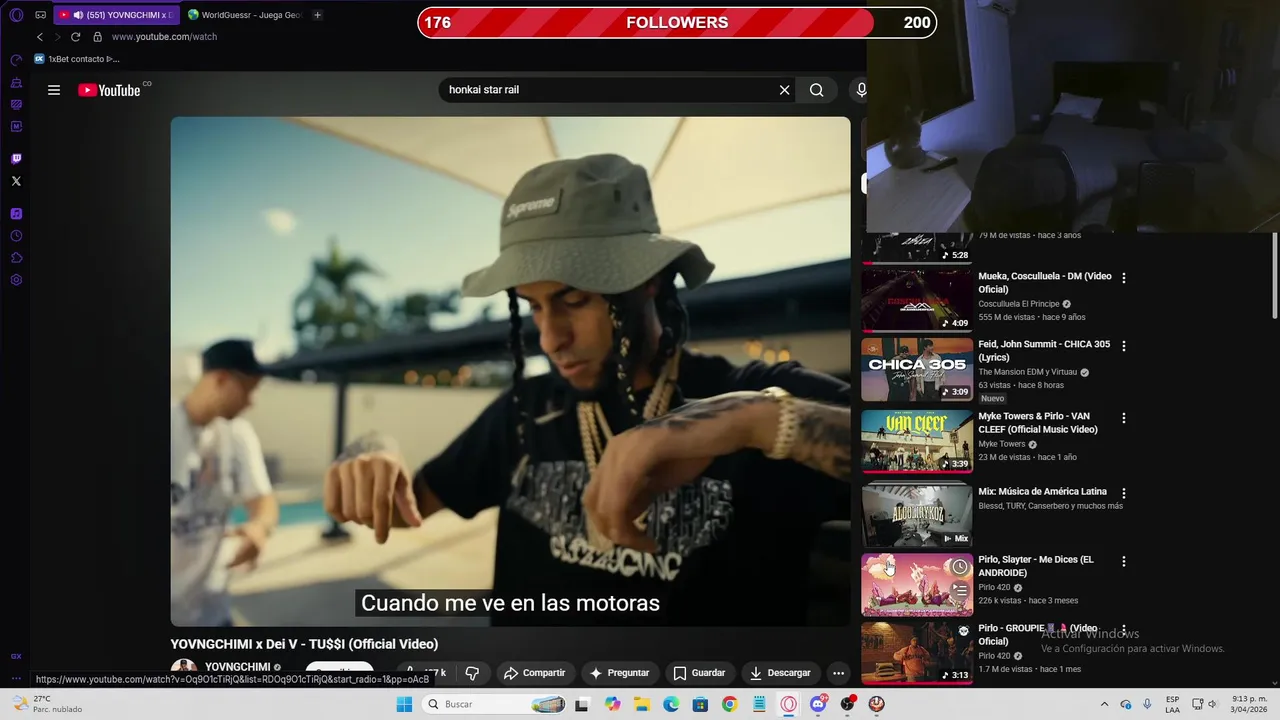This screenshot has width=1280, height=720.
Task: Open the weather widget showing 27°C
Action: (46, 704)
